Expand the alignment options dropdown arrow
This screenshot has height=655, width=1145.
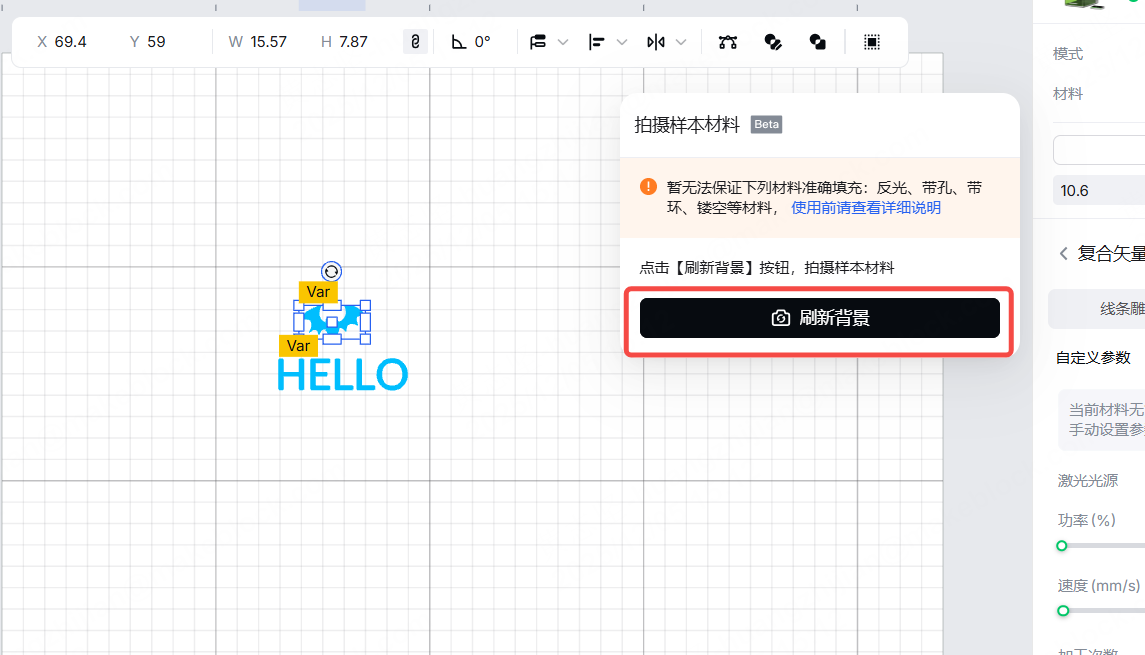click(x=622, y=42)
